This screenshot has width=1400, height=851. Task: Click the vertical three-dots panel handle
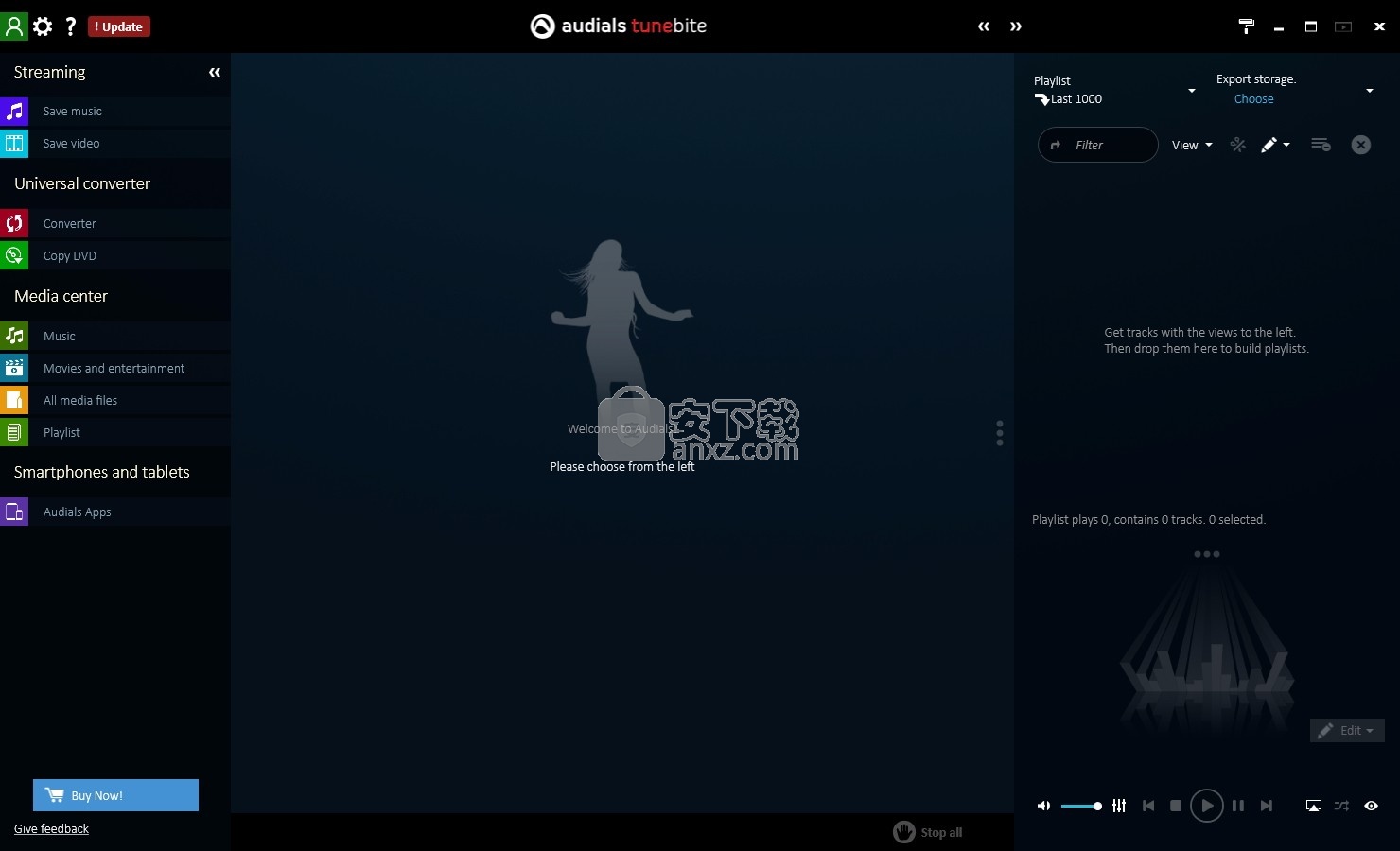click(x=1000, y=433)
